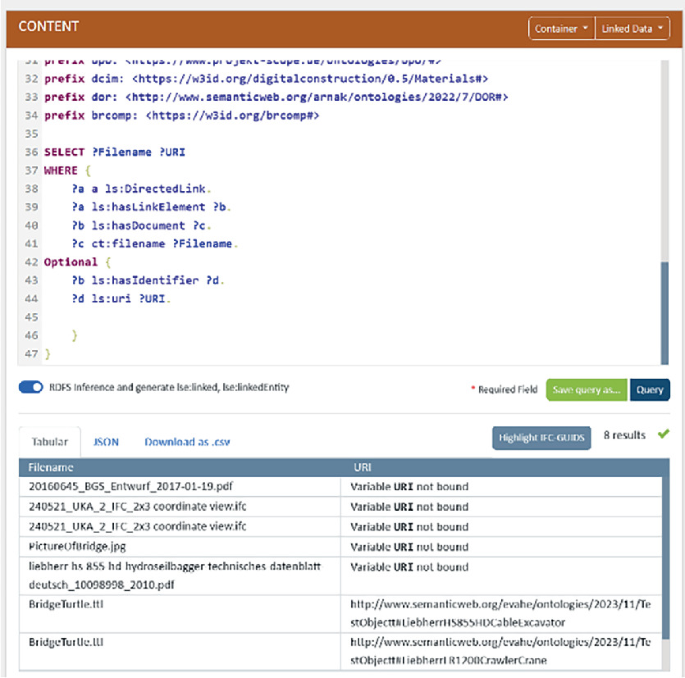
Task: Toggle the RDFS inference switch
Action: click(x=31, y=388)
